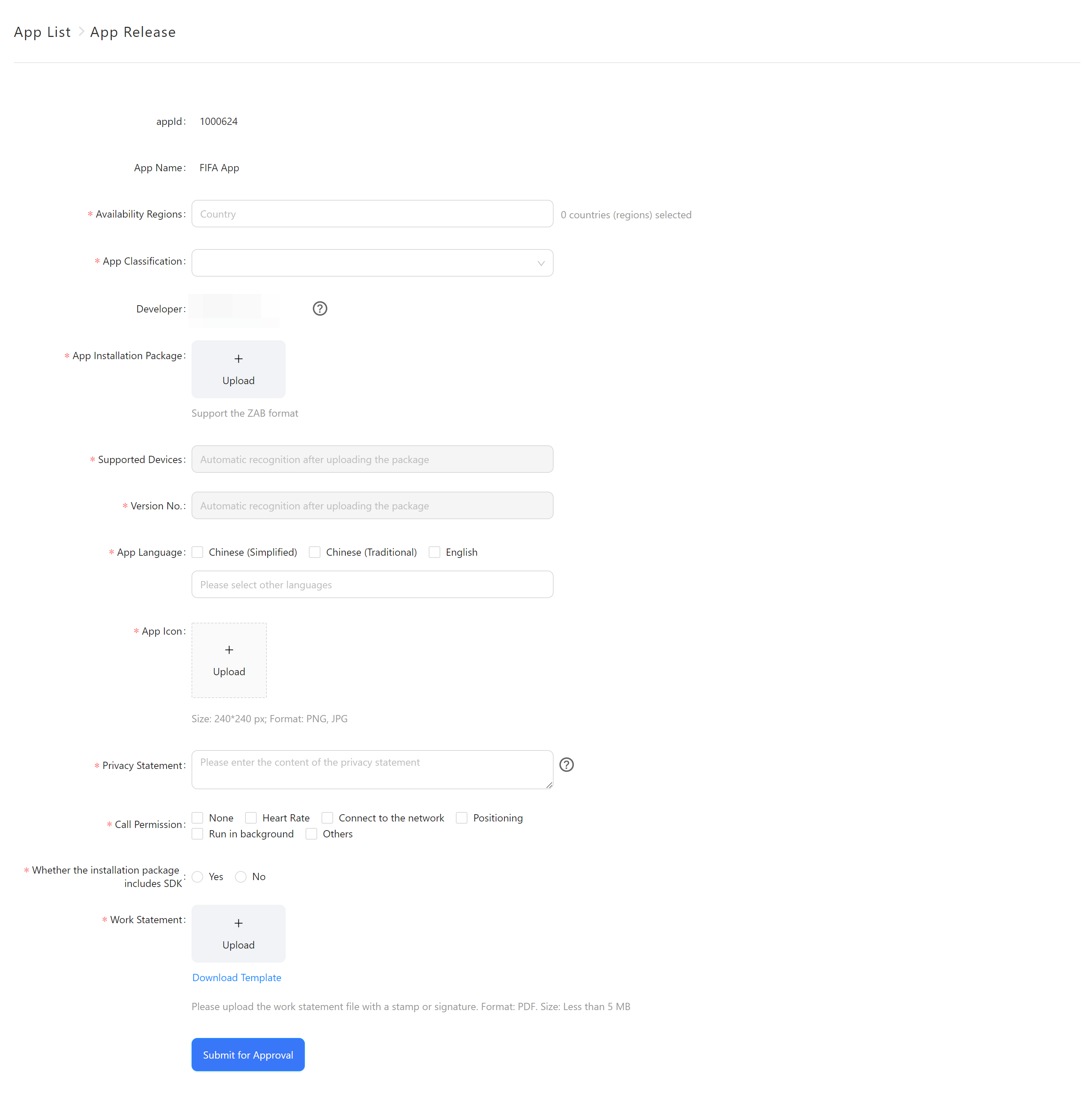The height and width of the screenshot is (1110, 1092).
Task: Click the Privacy Statement help icon
Action: coord(566,764)
